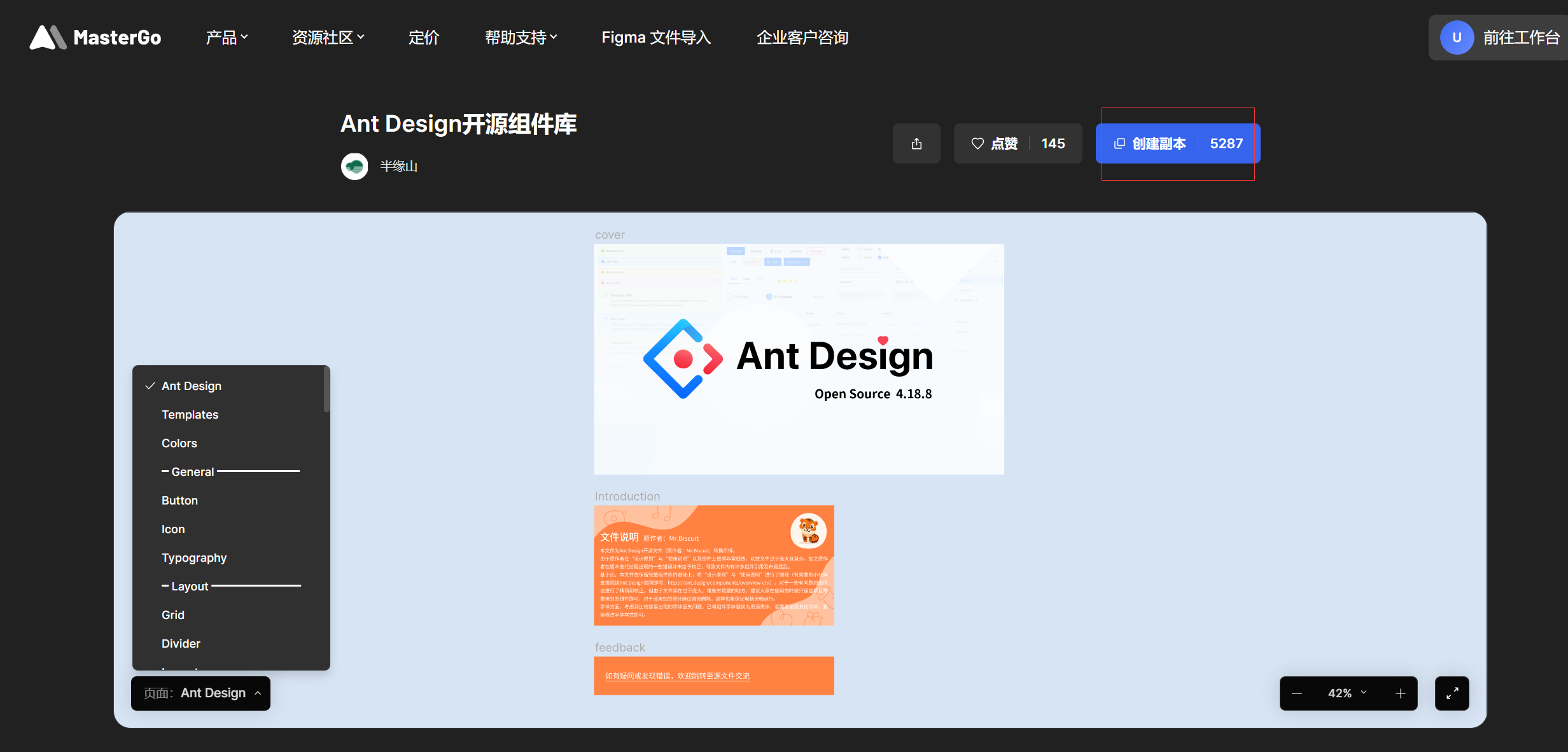Click the page list scrollbar thumb
The image size is (1568, 752).
326,389
